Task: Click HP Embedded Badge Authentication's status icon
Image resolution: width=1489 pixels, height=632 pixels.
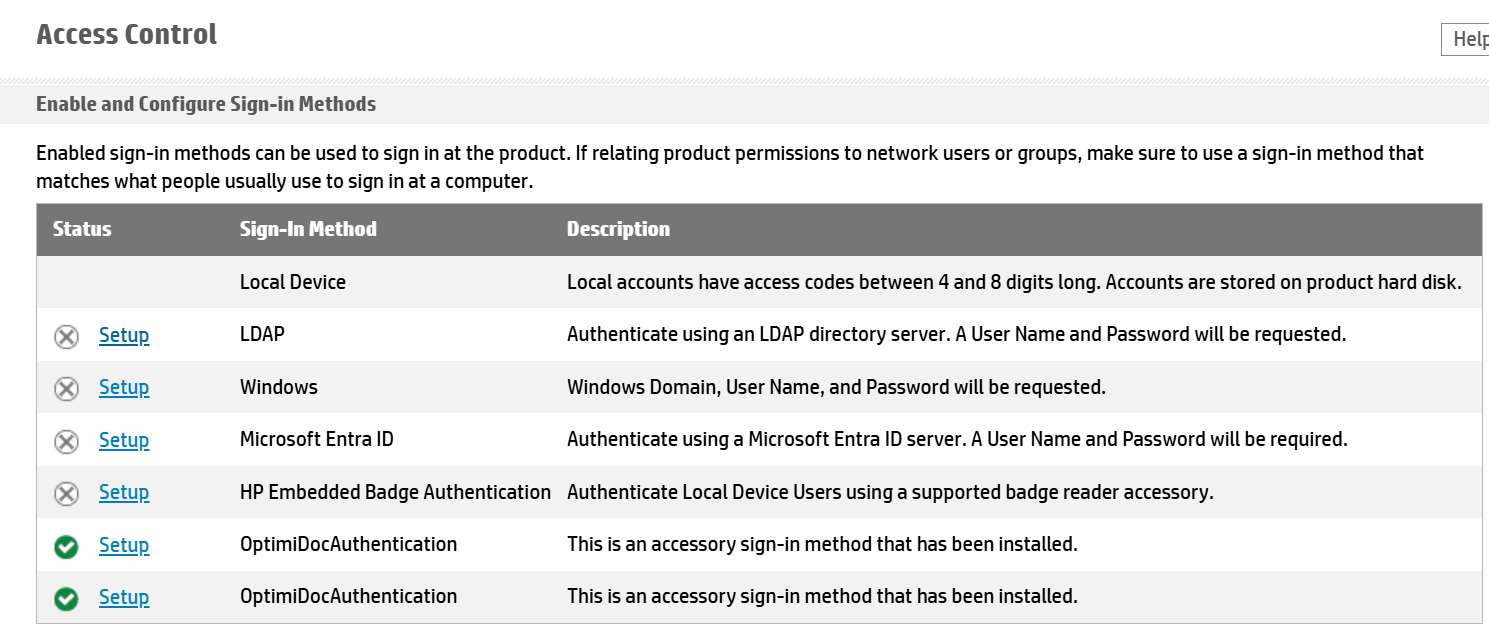Action: click(66, 493)
